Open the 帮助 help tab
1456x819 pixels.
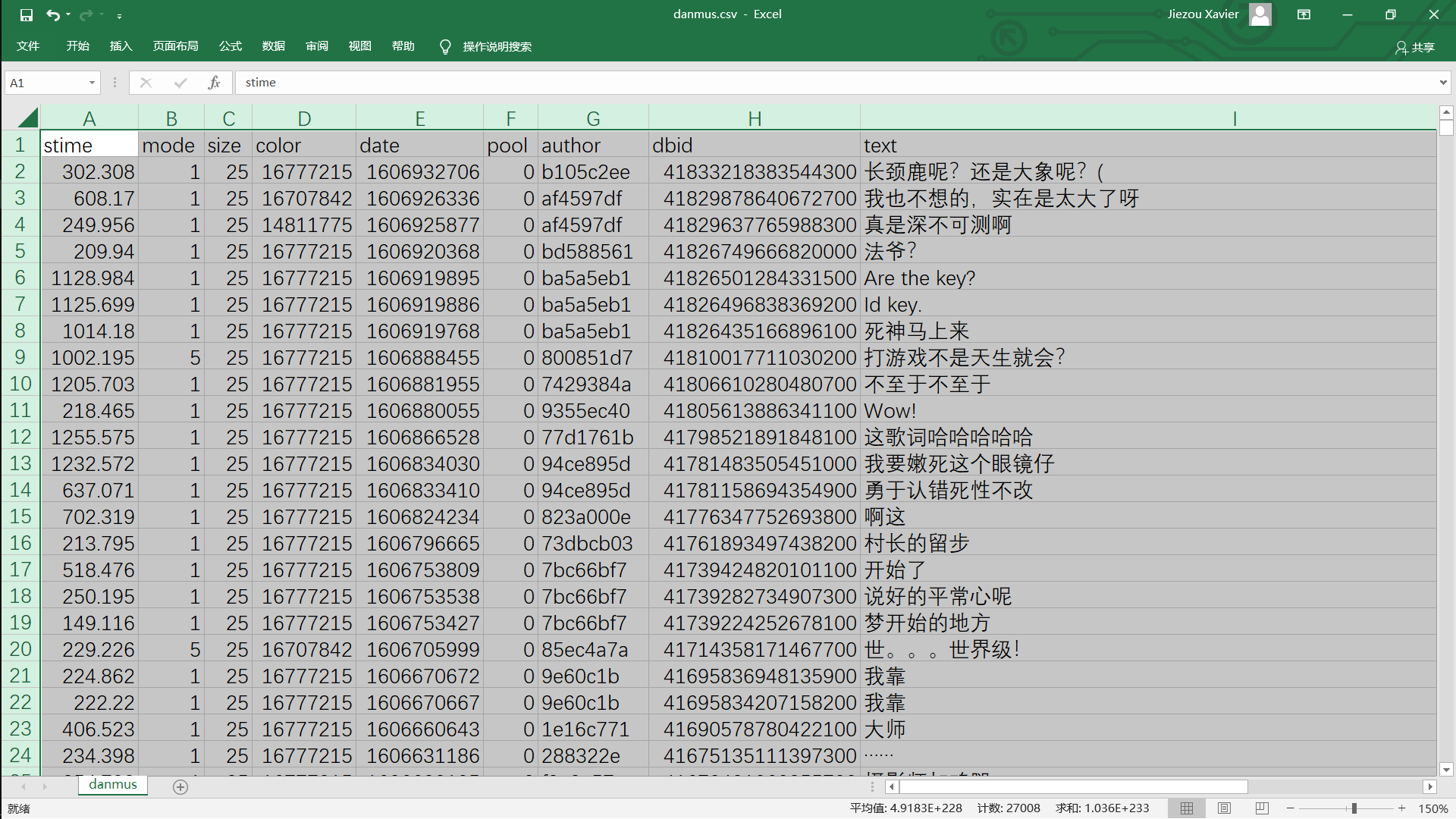pos(403,46)
